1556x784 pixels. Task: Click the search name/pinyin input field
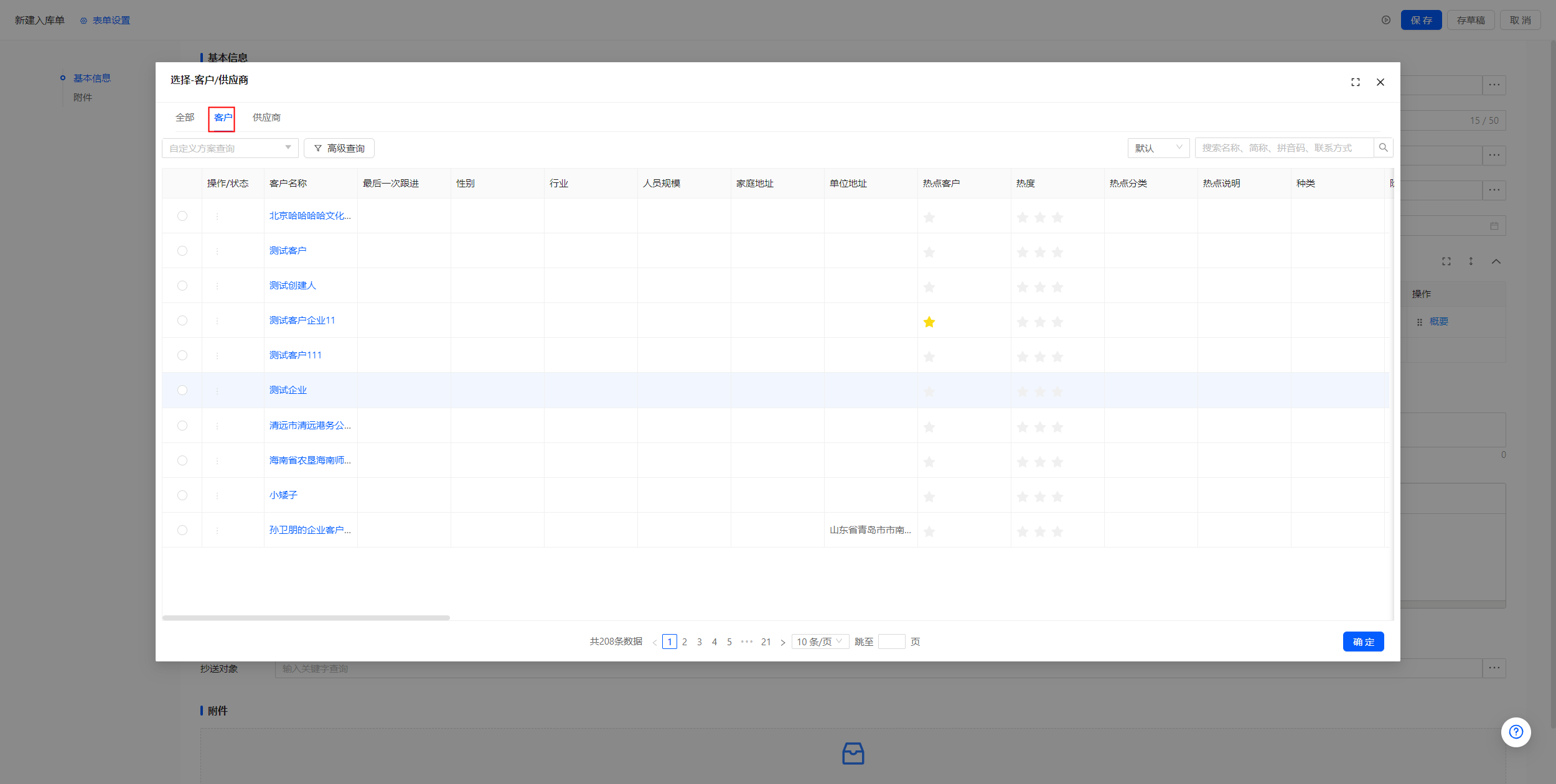point(1284,148)
